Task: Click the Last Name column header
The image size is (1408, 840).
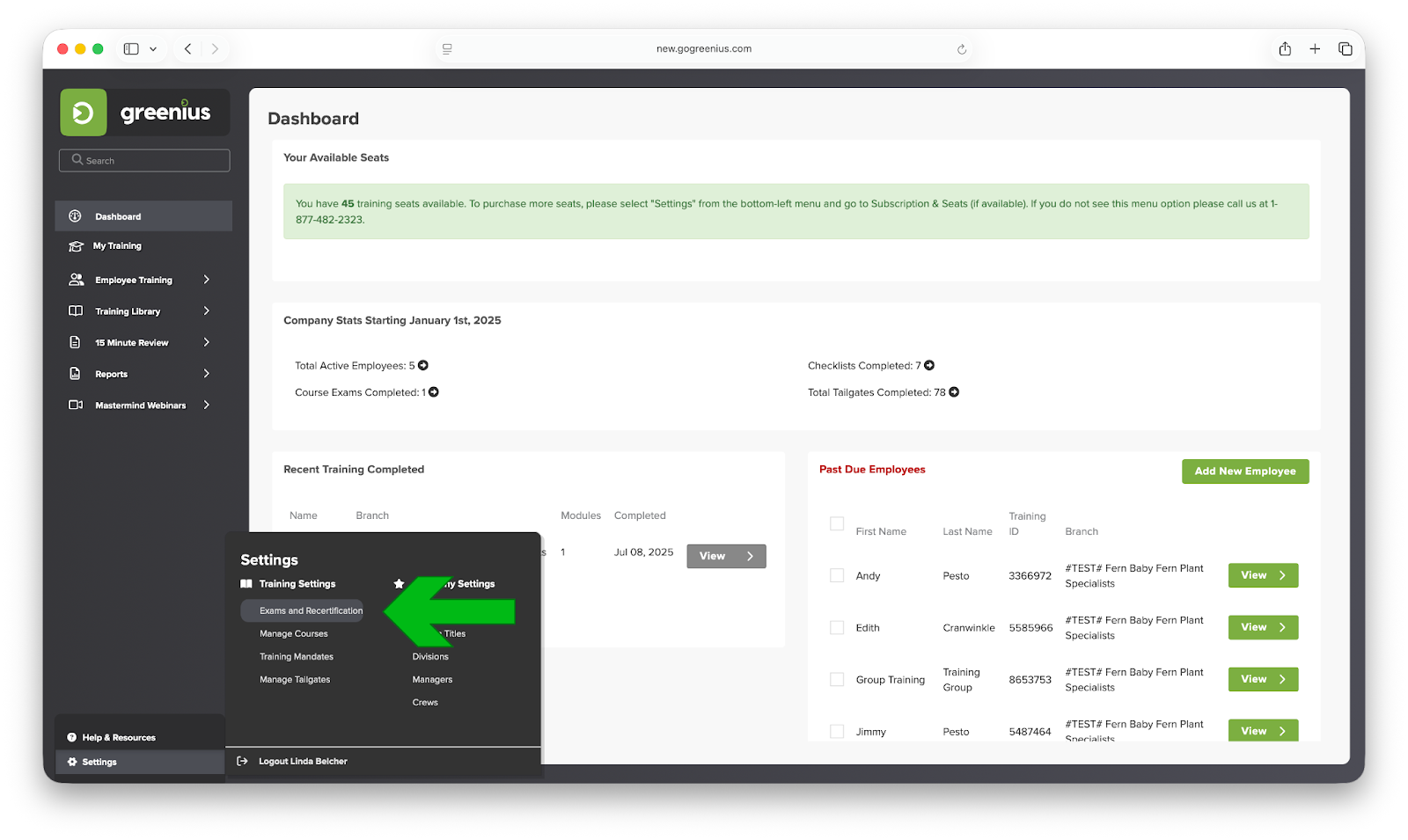Action: (967, 532)
